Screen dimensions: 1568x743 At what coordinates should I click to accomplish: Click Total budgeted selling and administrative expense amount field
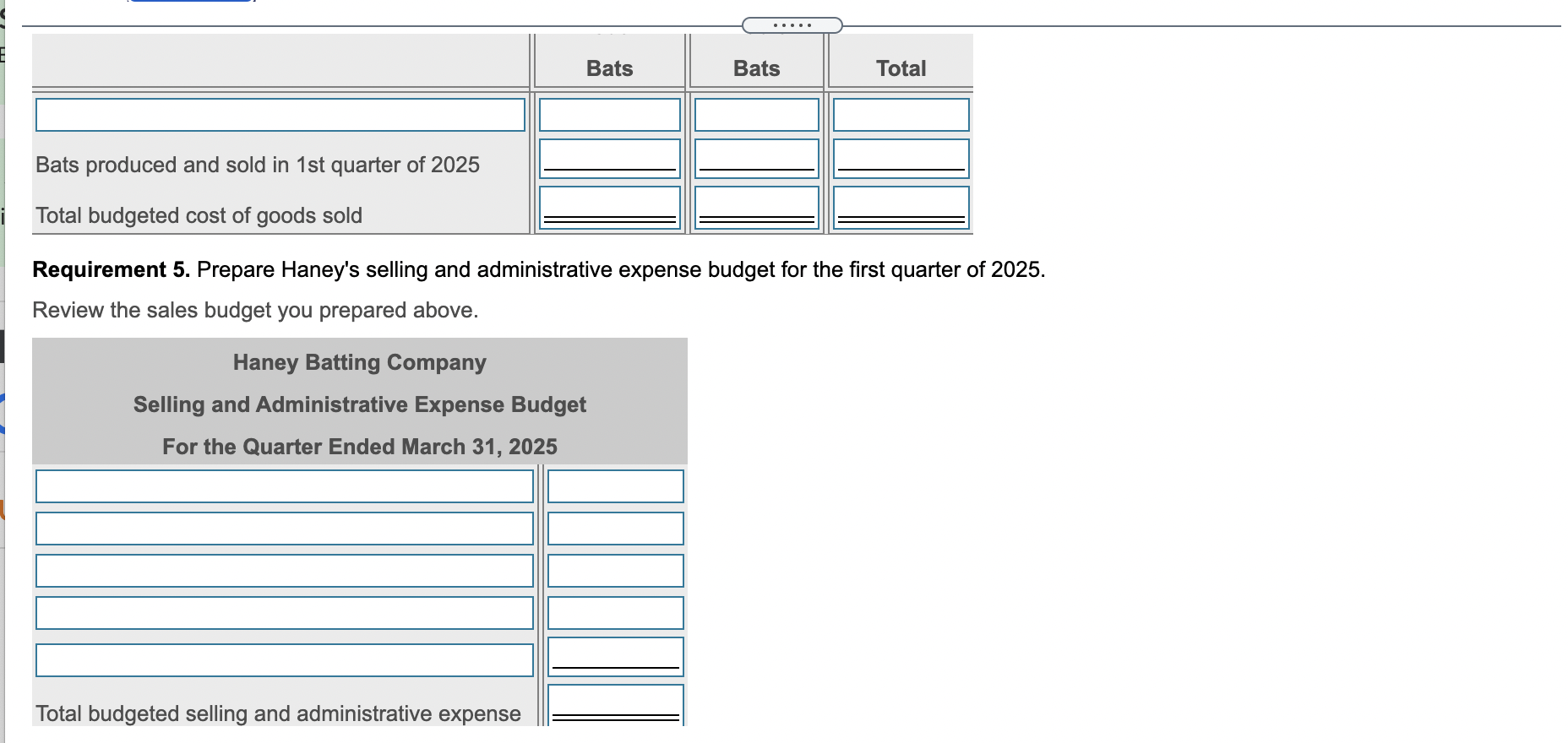click(616, 705)
